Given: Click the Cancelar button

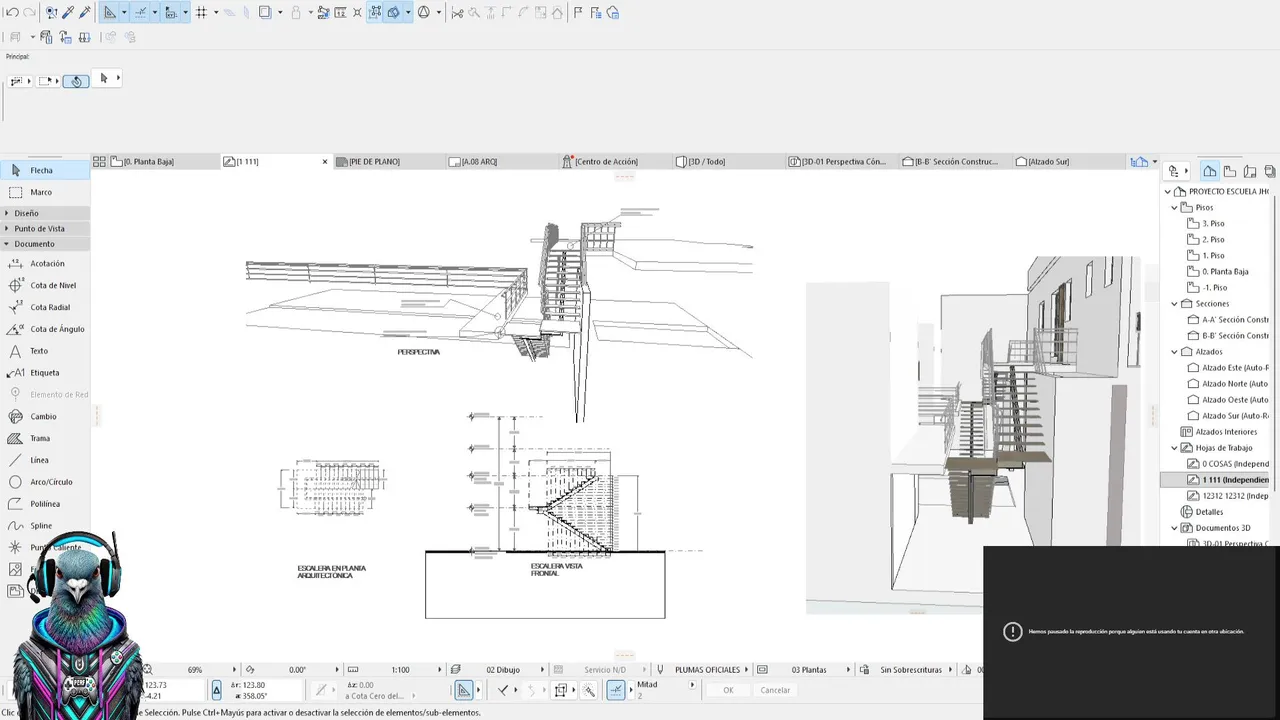Looking at the screenshot, I should coord(775,691).
